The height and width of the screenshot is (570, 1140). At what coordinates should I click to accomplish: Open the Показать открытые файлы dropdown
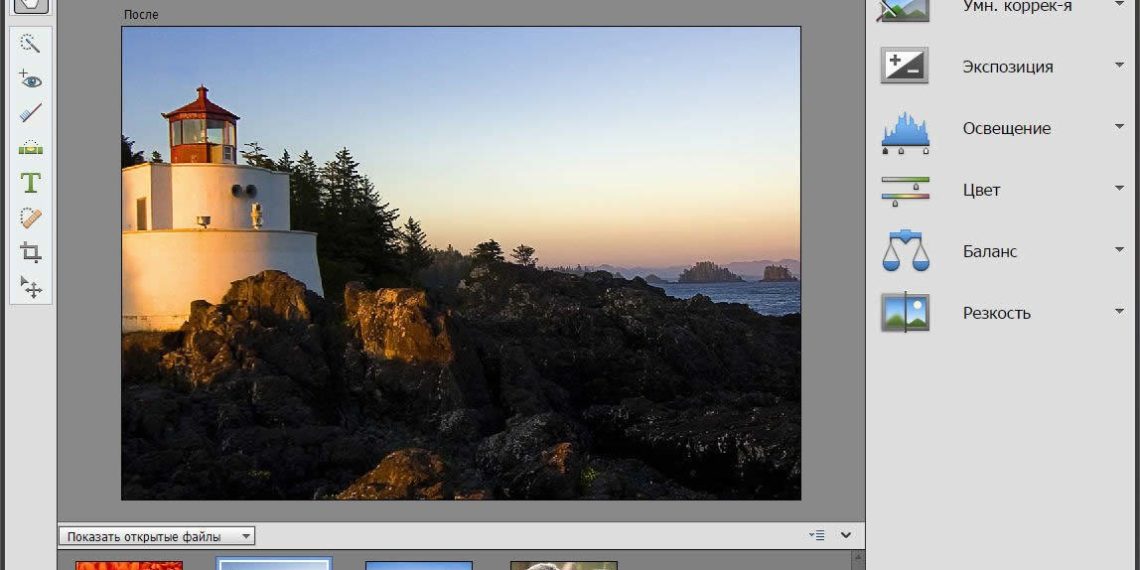click(x=156, y=537)
